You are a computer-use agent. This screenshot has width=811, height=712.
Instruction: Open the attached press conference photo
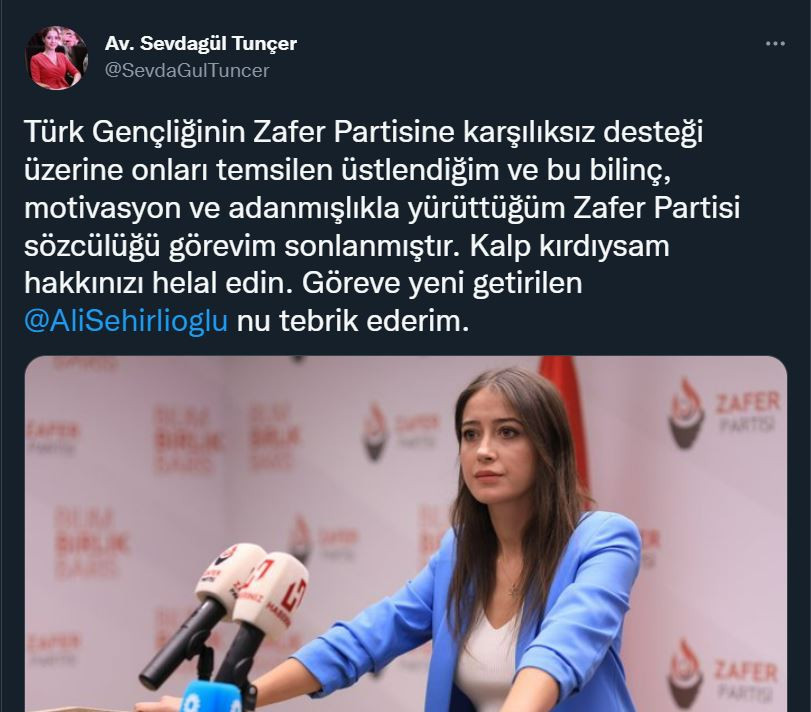pyautogui.click(x=406, y=534)
